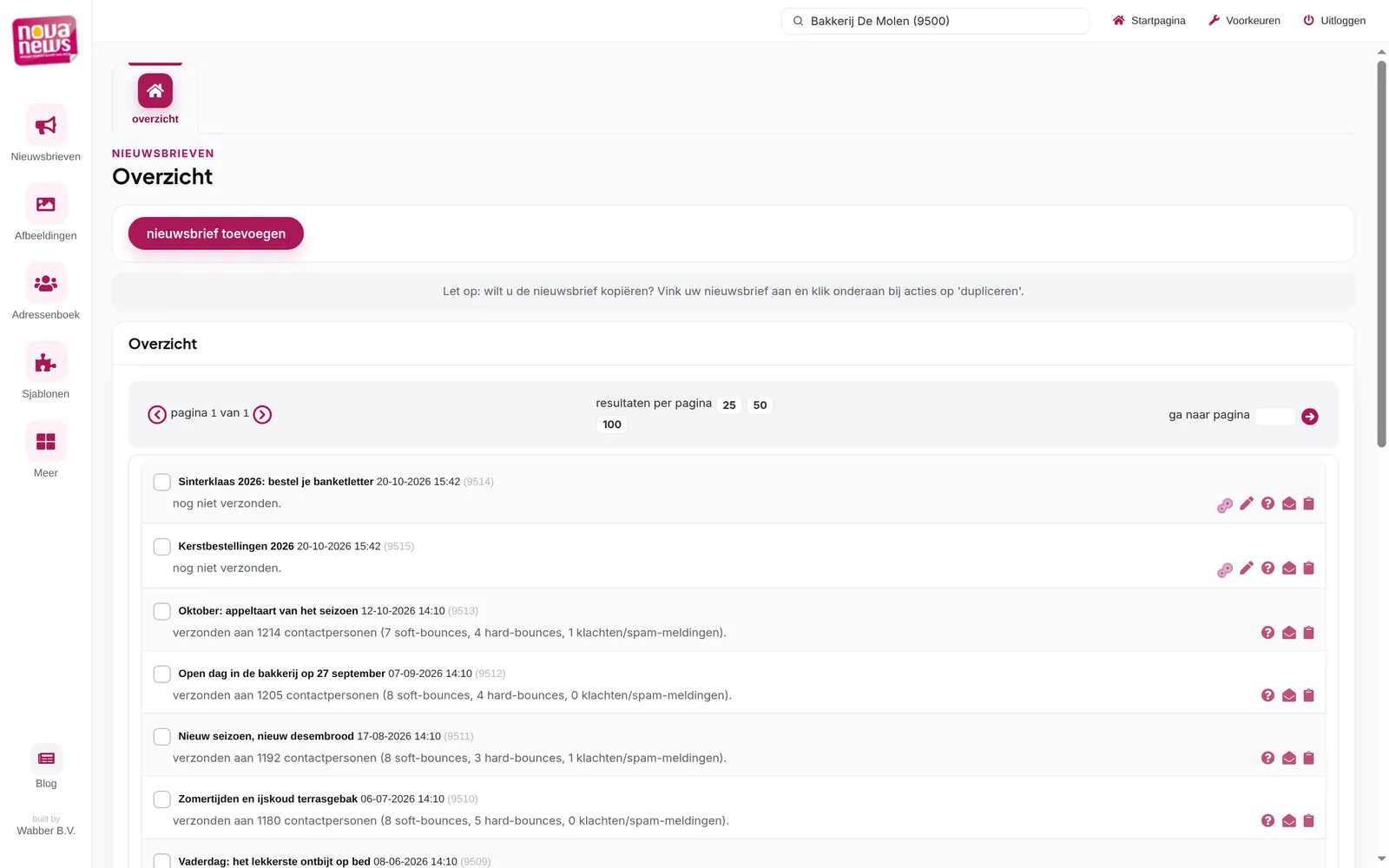Click the ga naar pagina input field
The height and width of the screenshot is (868, 1389).
1275,417
